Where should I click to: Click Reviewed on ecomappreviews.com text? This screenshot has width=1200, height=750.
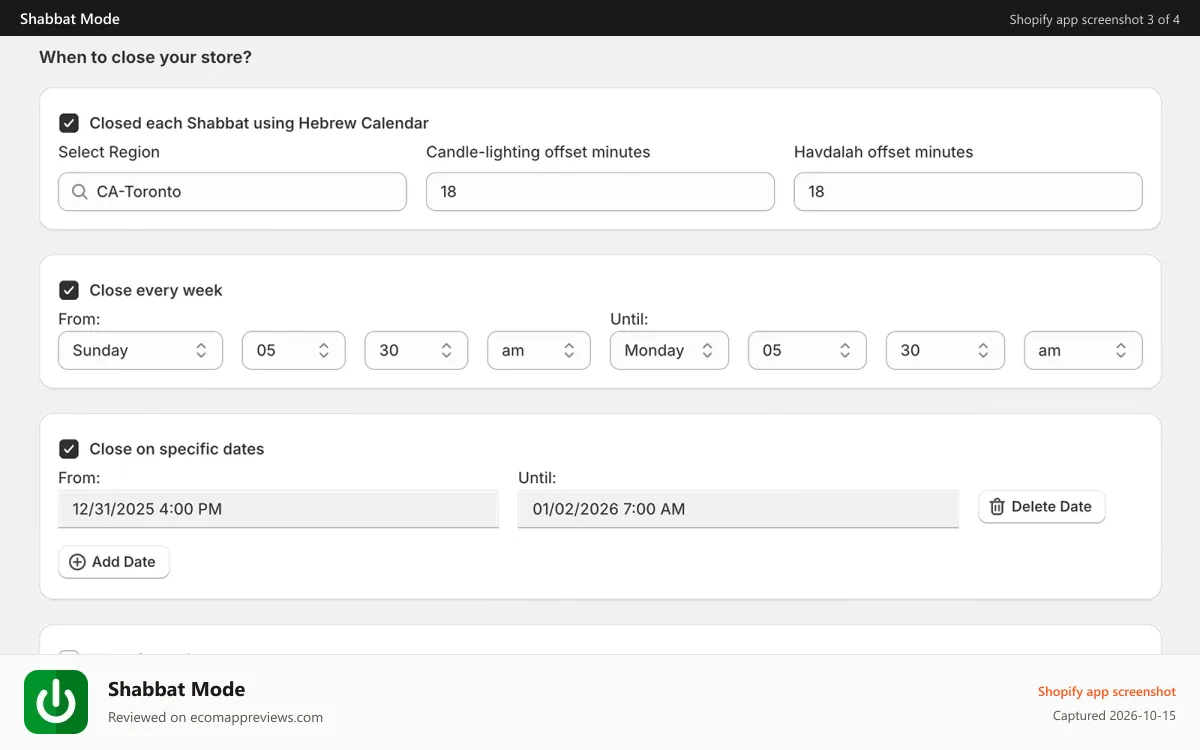point(215,717)
